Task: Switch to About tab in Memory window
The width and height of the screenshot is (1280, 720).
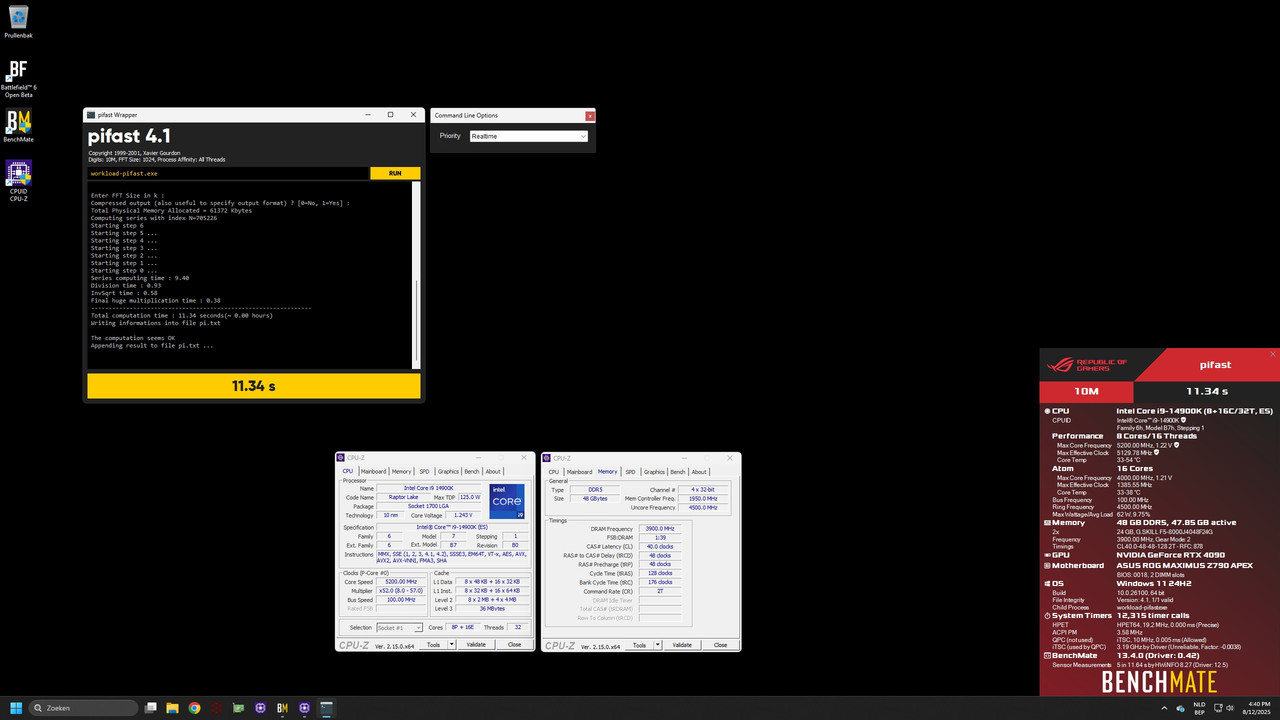Action: (699, 471)
